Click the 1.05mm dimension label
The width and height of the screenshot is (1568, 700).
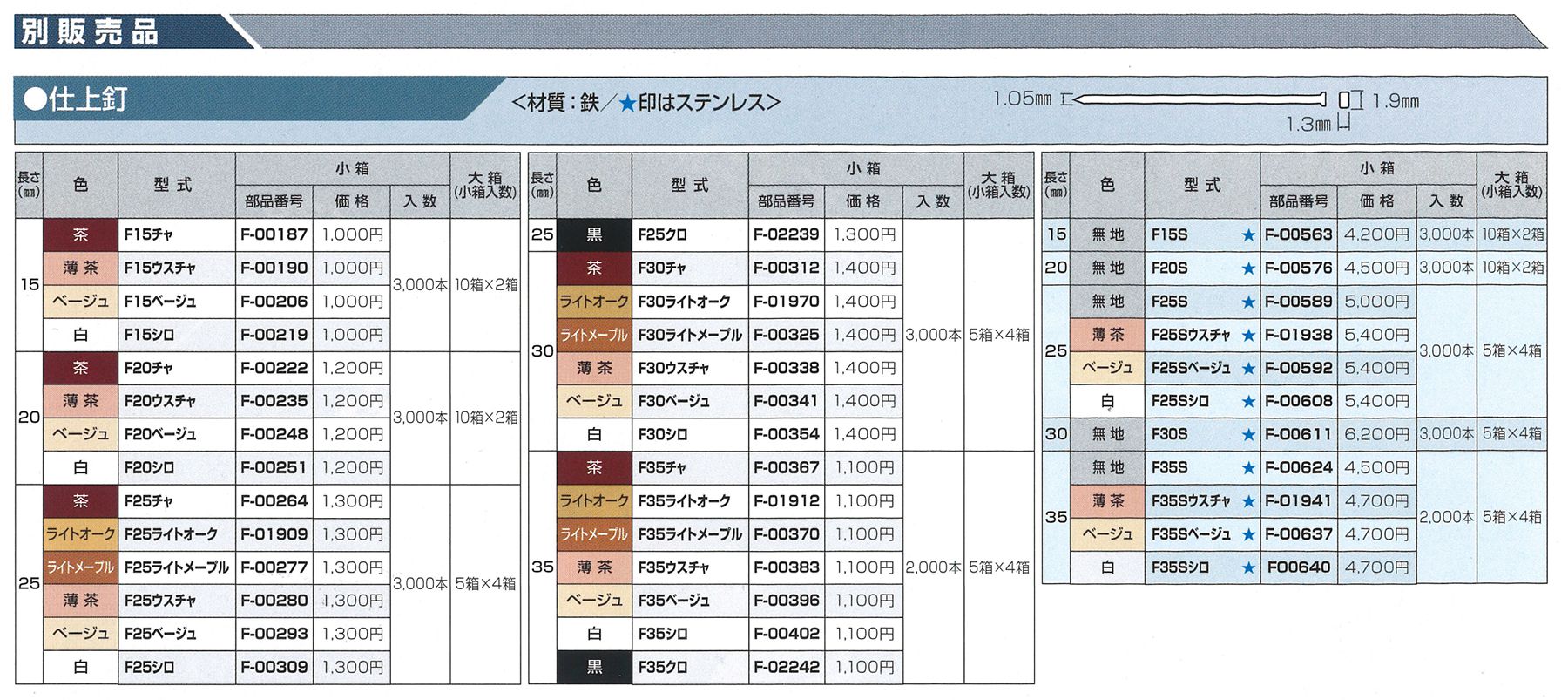[x=1023, y=99]
